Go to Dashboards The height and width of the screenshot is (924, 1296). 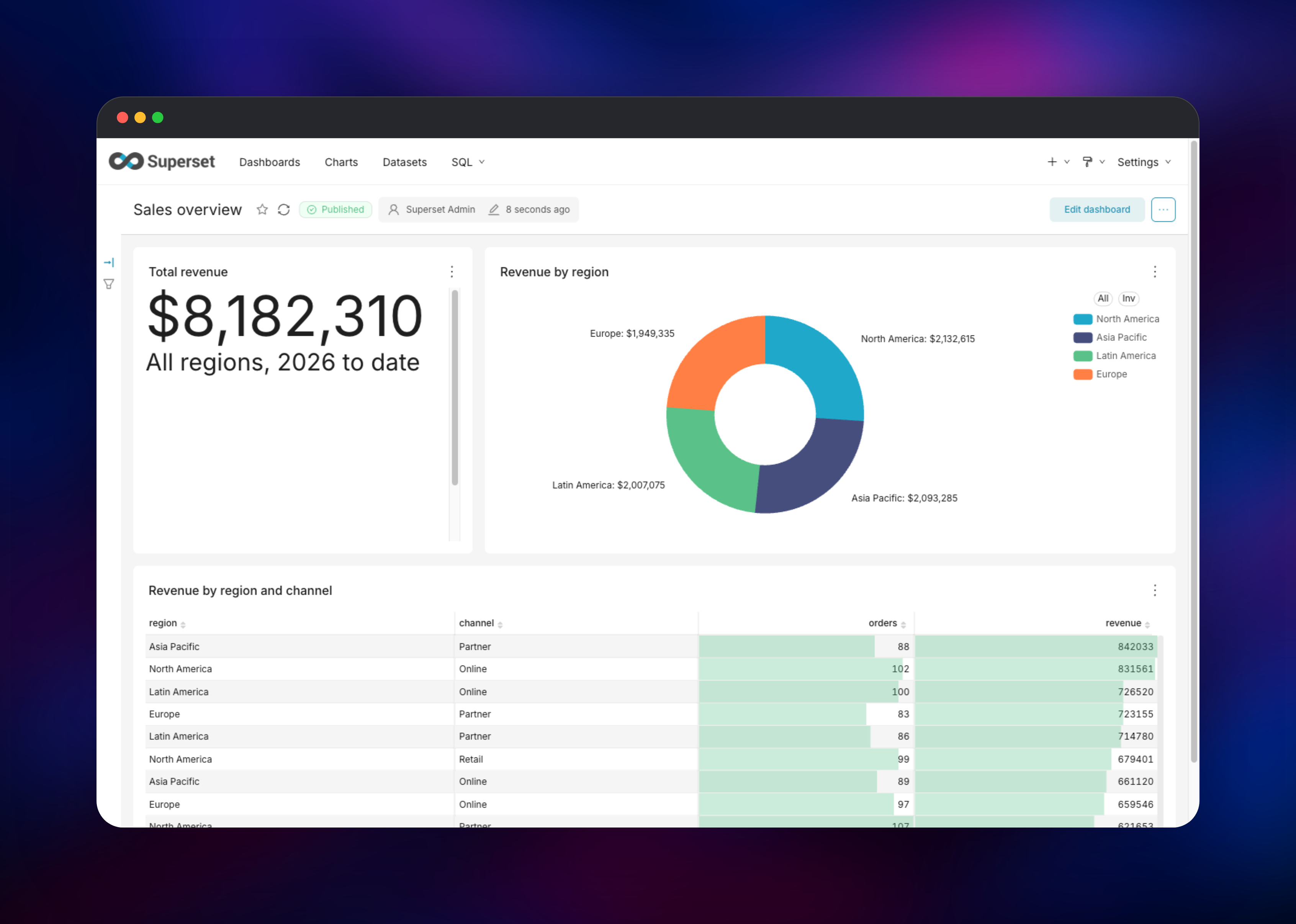(270, 162)
